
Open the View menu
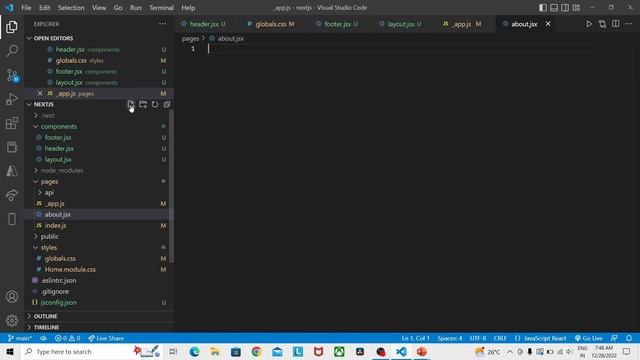(99, 8)
